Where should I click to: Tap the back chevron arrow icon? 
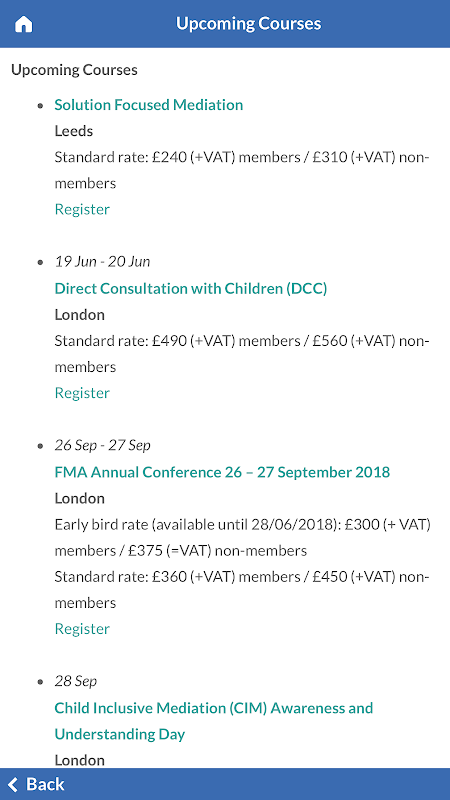click(x=13, y=784)
